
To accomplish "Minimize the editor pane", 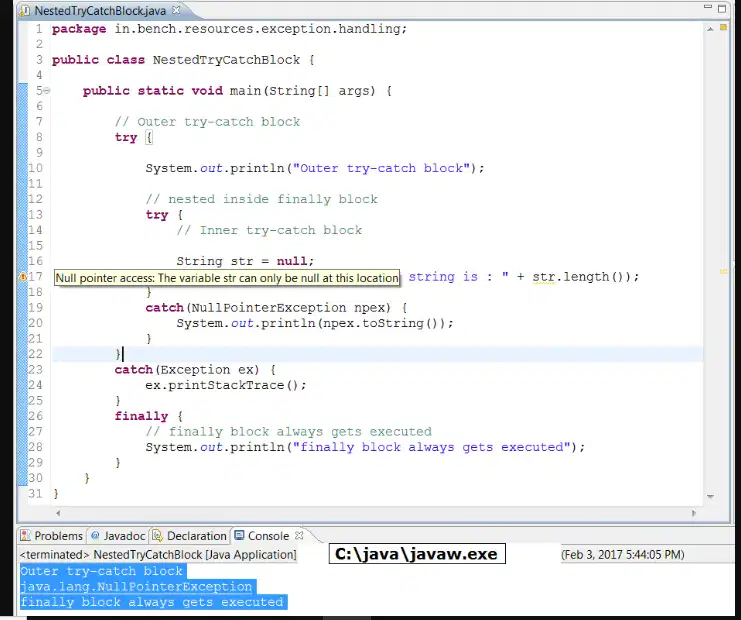I will point(707,7).
